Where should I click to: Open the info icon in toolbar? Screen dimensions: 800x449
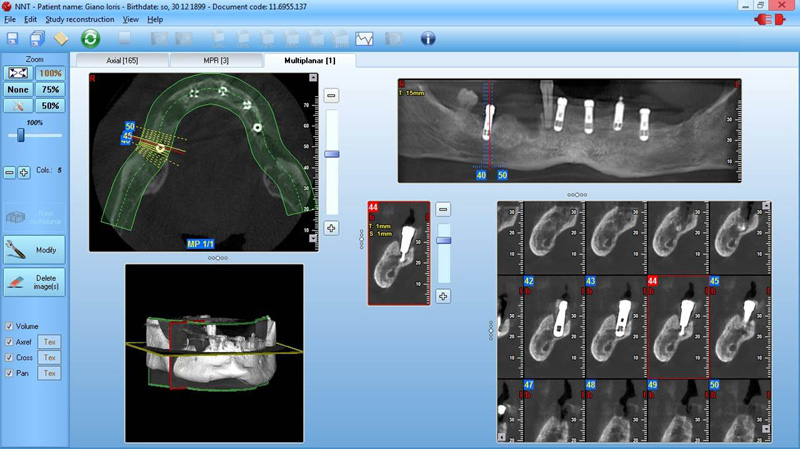point(428,39)
